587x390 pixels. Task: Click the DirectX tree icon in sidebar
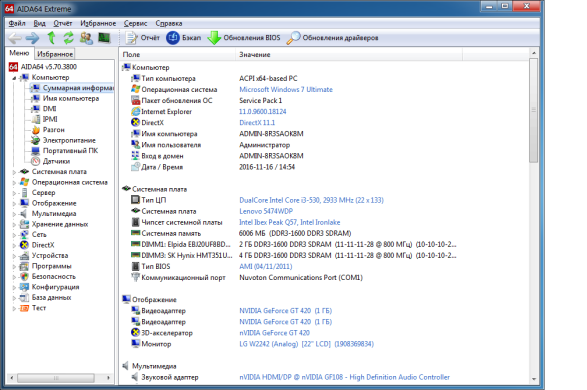[x=24, y=245]
